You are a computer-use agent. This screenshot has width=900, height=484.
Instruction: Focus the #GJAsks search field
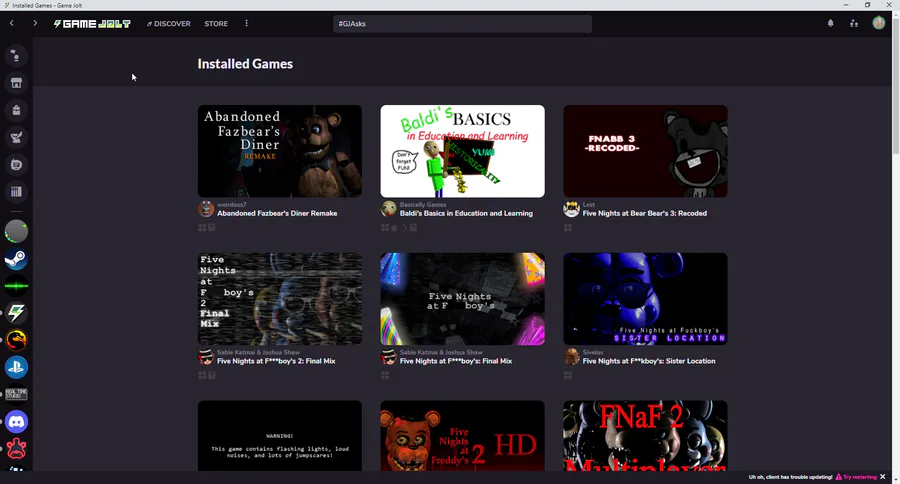462,24
